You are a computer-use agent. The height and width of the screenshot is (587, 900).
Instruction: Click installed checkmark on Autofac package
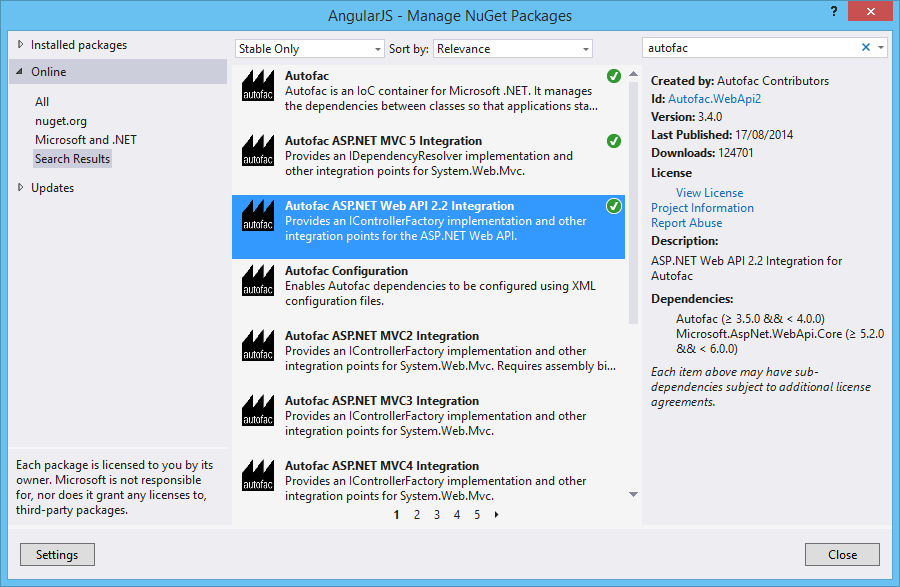tap(614, 76)
